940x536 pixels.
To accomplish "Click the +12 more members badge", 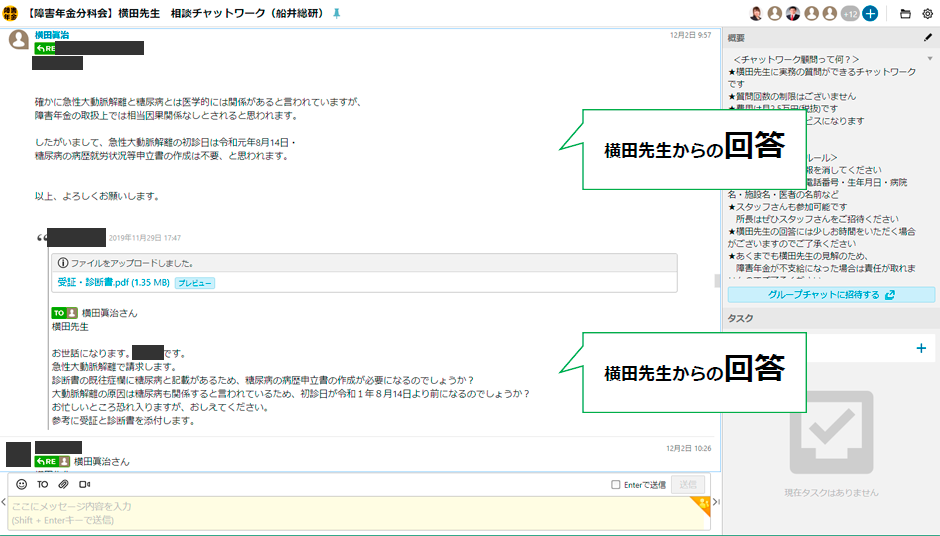I will point(851,13).
